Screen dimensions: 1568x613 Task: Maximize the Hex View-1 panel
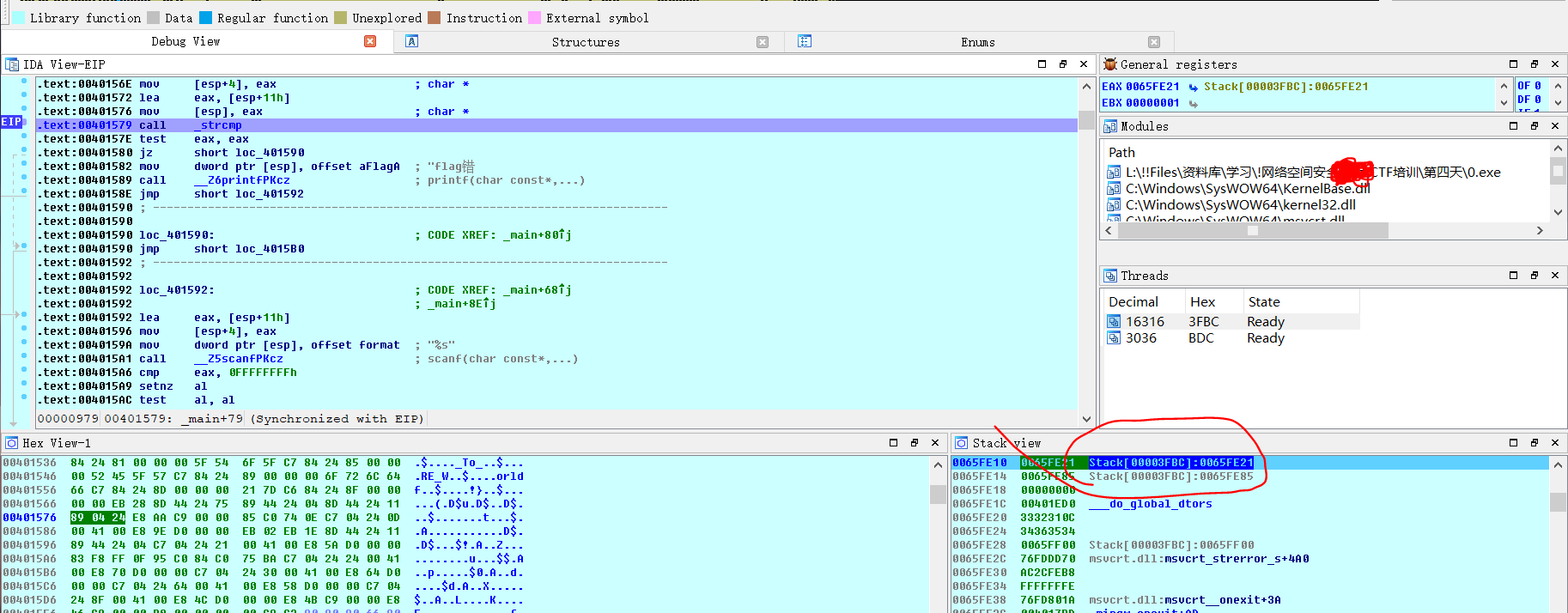tap(893, 443)
